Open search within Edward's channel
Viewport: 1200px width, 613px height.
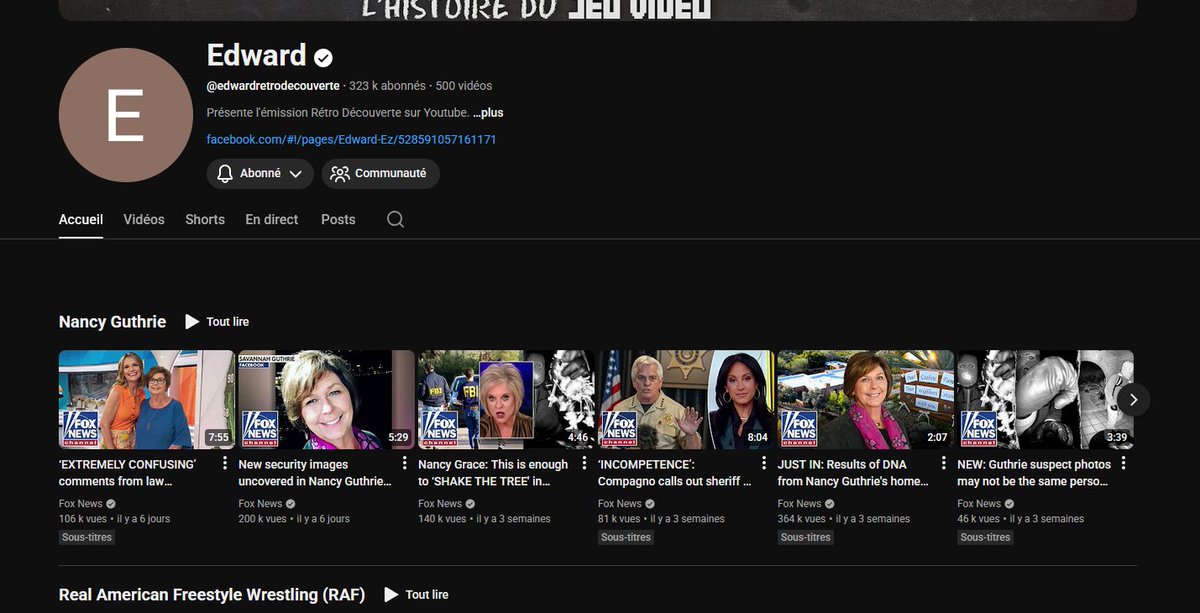[x=395, y=219]
